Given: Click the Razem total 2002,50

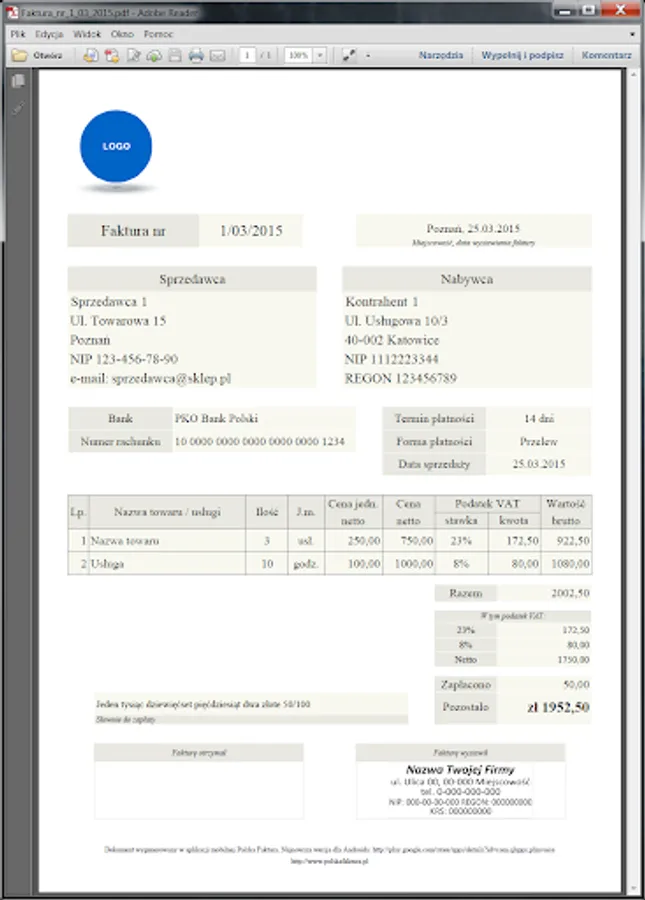Looking at the screenshot, I should (x=570, y=593).
